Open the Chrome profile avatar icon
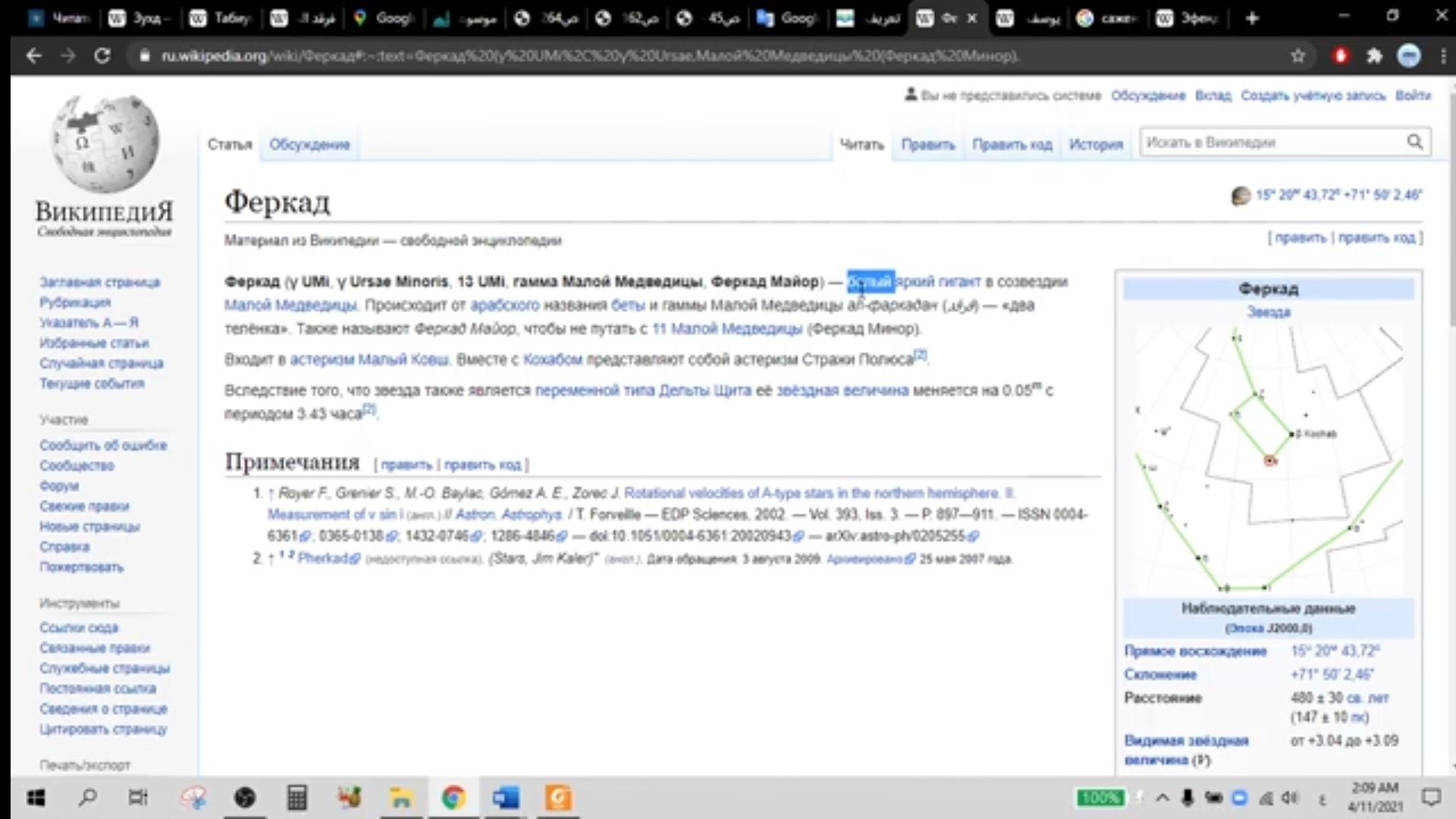1456x819 pixels. 1409,55
